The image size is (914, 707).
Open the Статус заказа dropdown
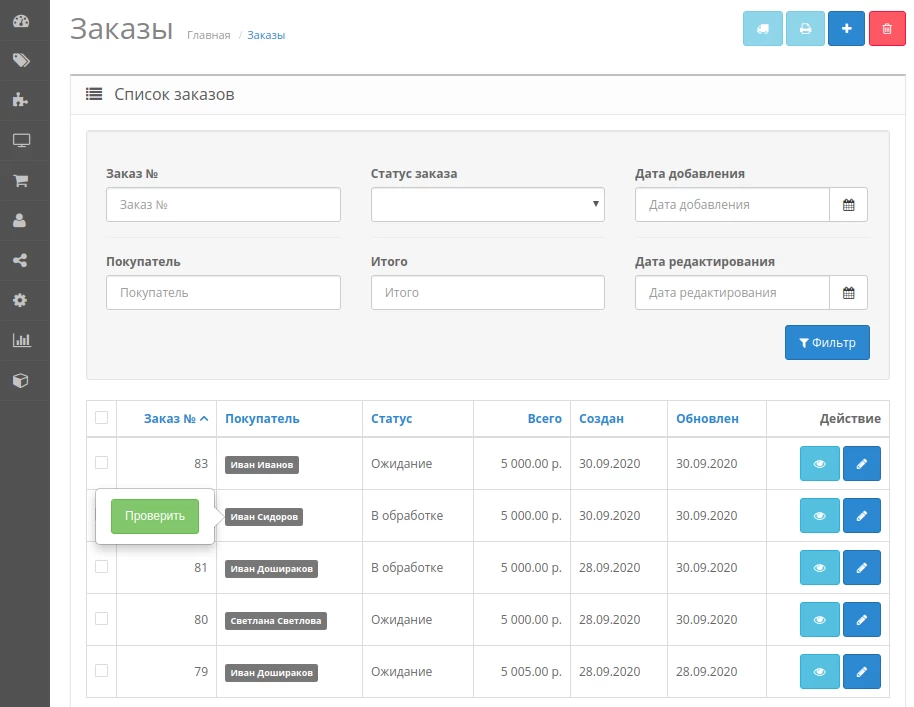click(x=487, y=205)
